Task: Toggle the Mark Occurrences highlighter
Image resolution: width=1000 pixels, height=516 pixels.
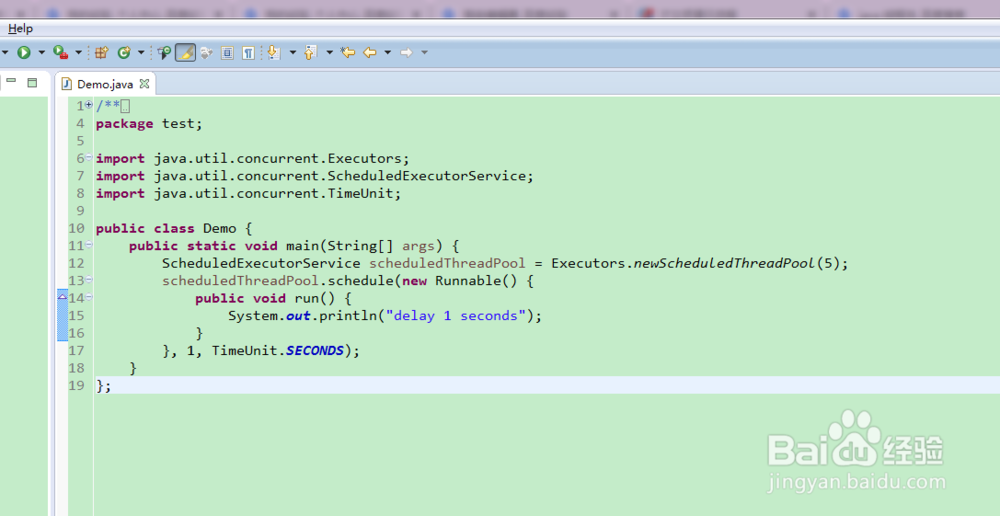Action: pyautogui.click(x=185, y=52)
